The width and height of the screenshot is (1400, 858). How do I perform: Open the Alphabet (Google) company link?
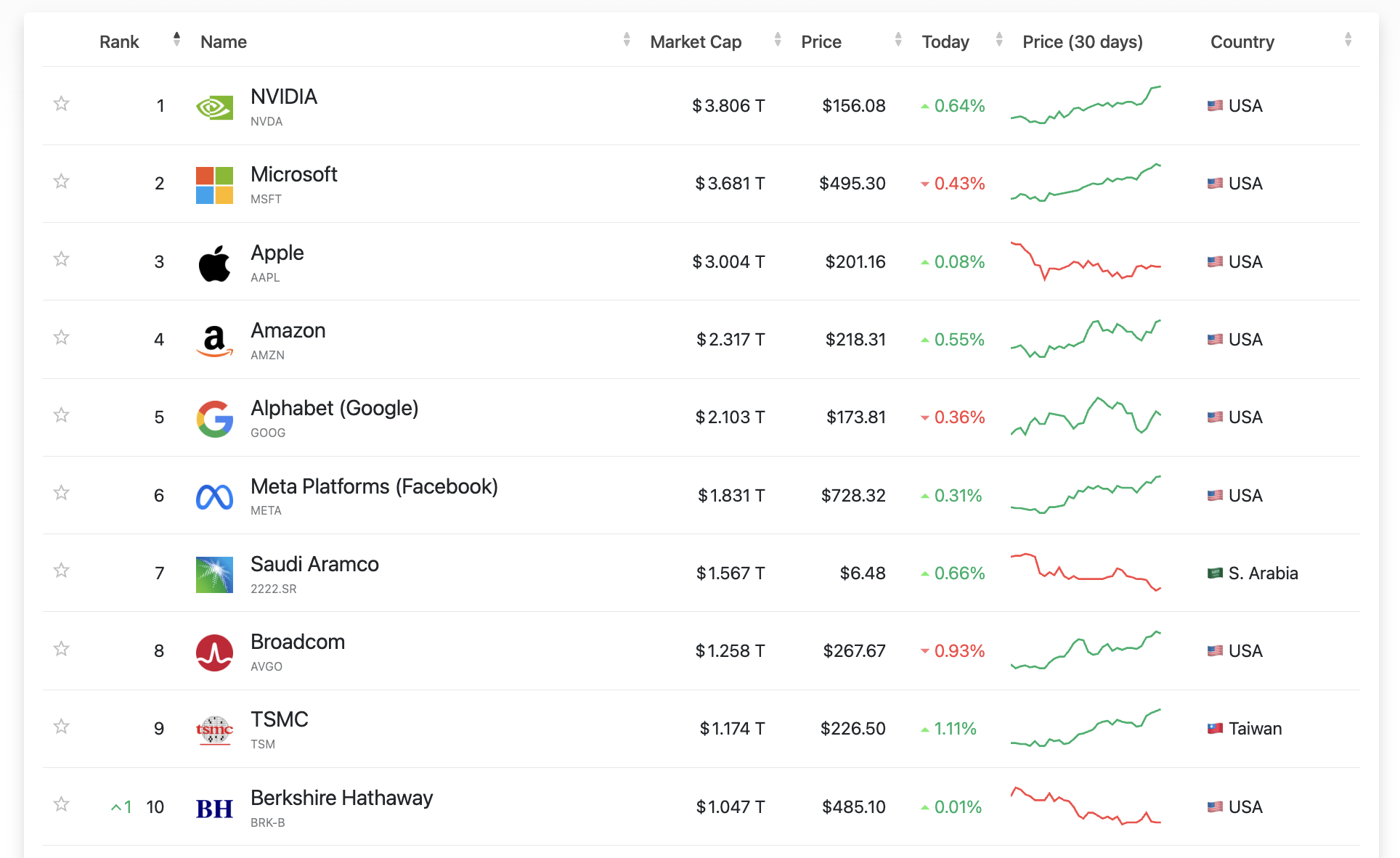[x=334, y=409]
